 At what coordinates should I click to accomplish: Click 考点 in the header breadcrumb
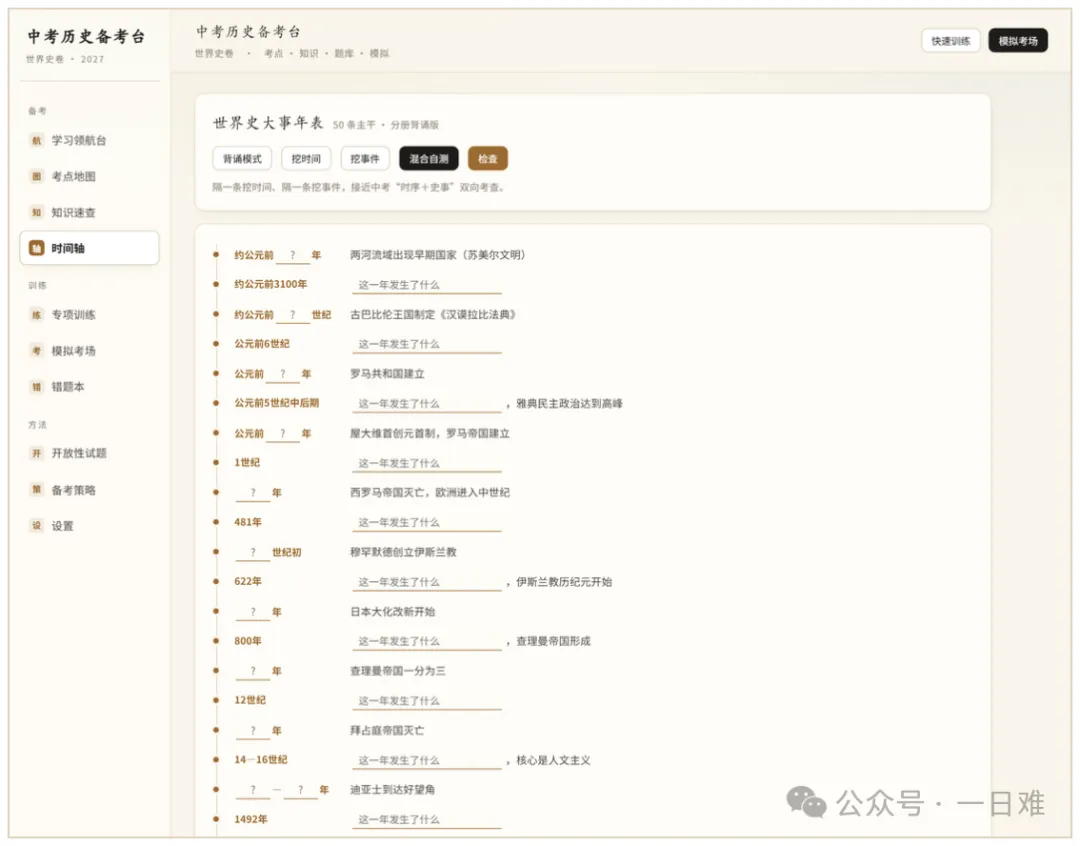(273, 53)
